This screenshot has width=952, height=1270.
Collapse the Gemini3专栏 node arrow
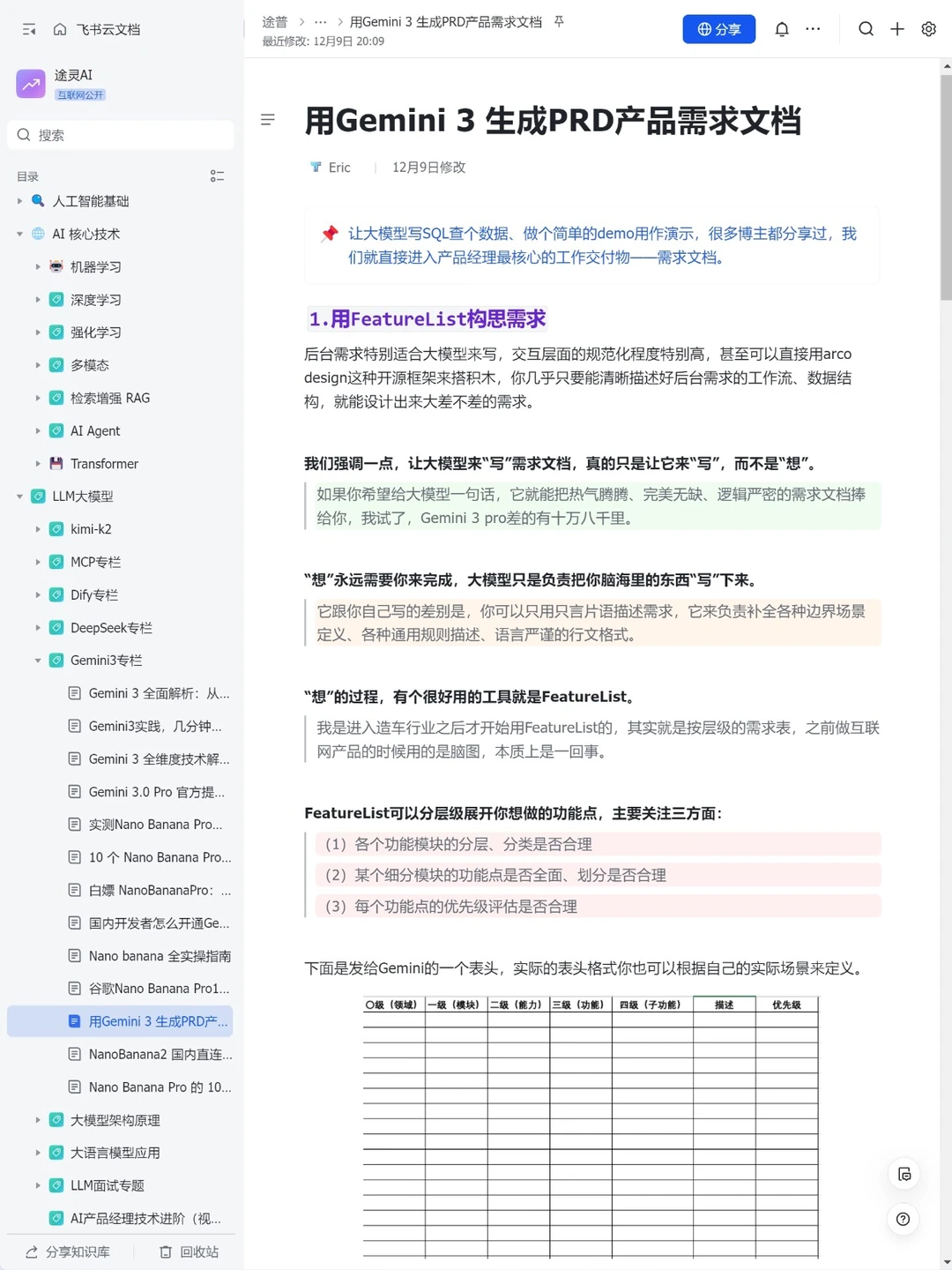[38, 660]
